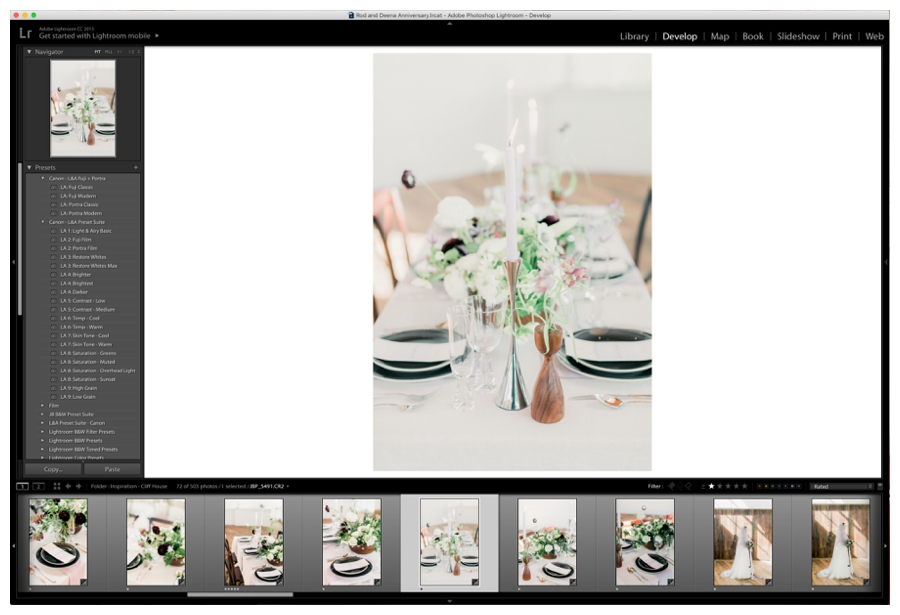
Task: Filter by yellow color label
Action: point(766,486)
